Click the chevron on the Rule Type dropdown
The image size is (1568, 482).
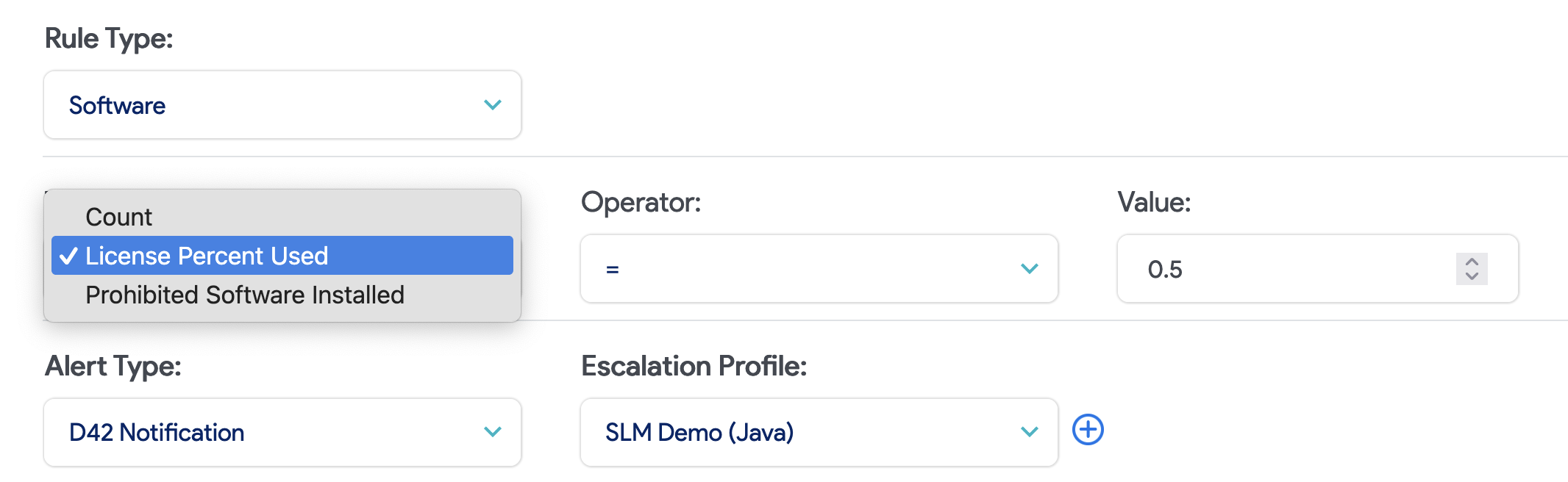pos(492,105)
